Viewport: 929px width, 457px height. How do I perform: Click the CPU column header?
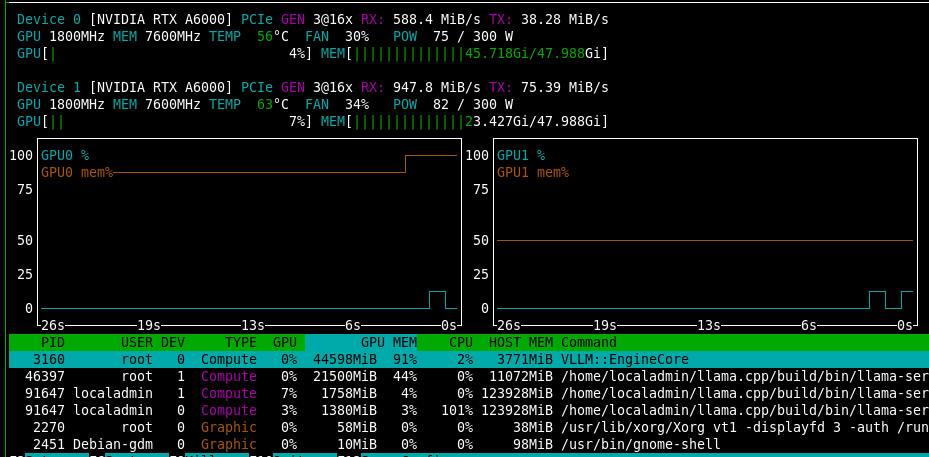461,342
